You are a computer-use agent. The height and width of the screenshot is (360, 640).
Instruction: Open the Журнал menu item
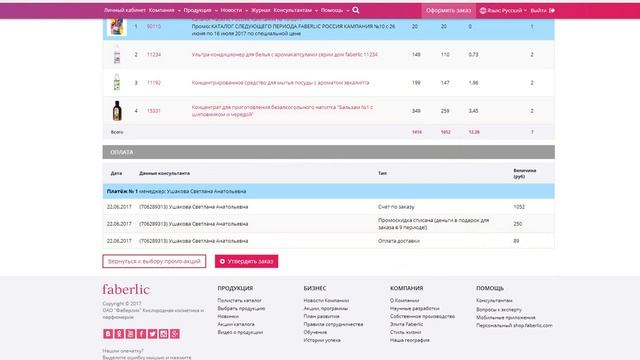tap(260, 10)
